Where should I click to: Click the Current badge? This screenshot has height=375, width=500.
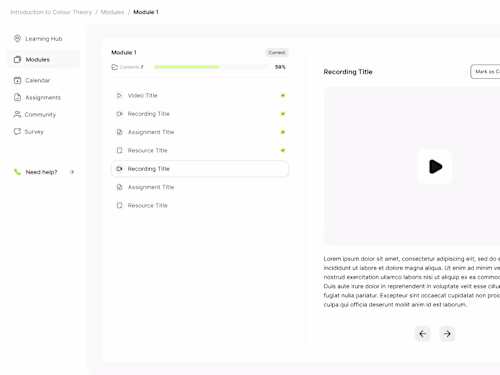tap(277, 52)
